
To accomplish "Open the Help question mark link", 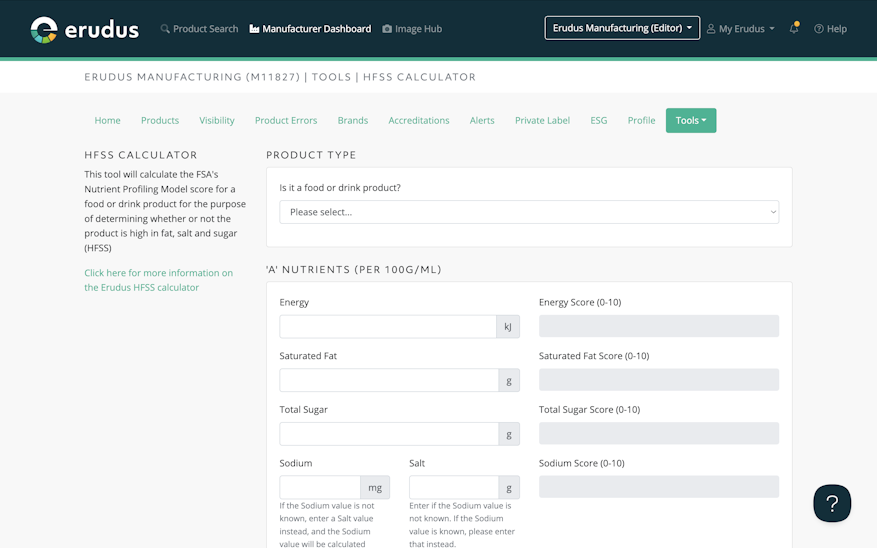I will 830,29.
